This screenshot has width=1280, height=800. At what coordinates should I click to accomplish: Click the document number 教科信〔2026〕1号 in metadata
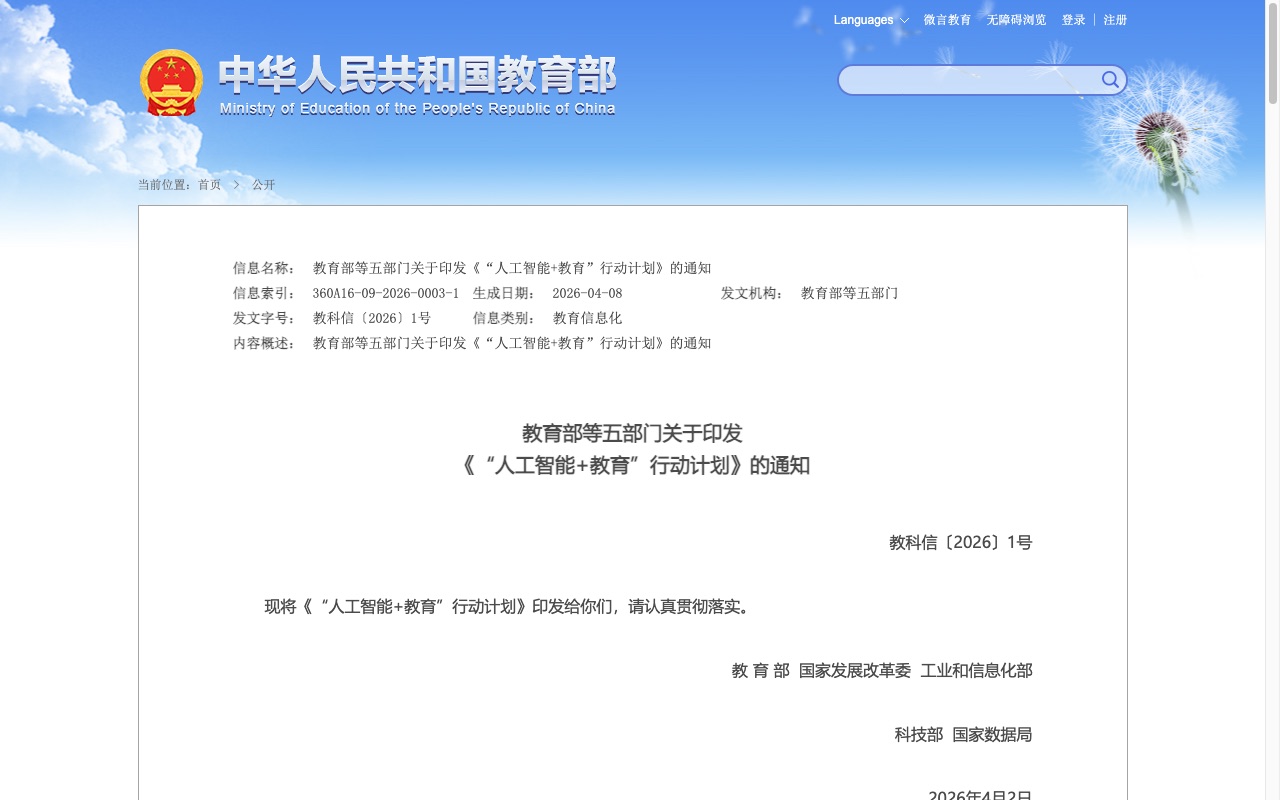point(371,318)
